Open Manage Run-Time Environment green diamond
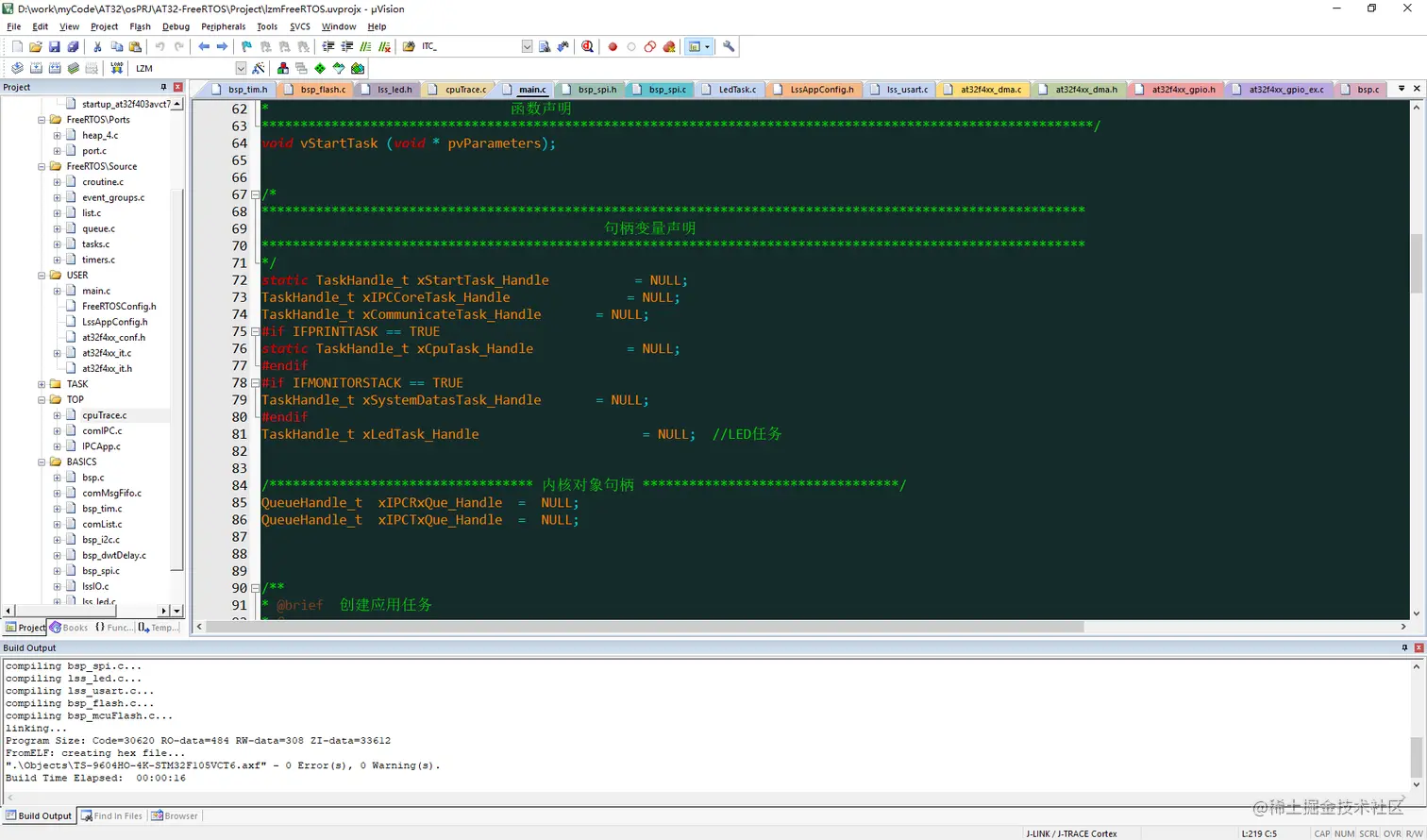The image size is (1427, 840). tap(320, 68)
